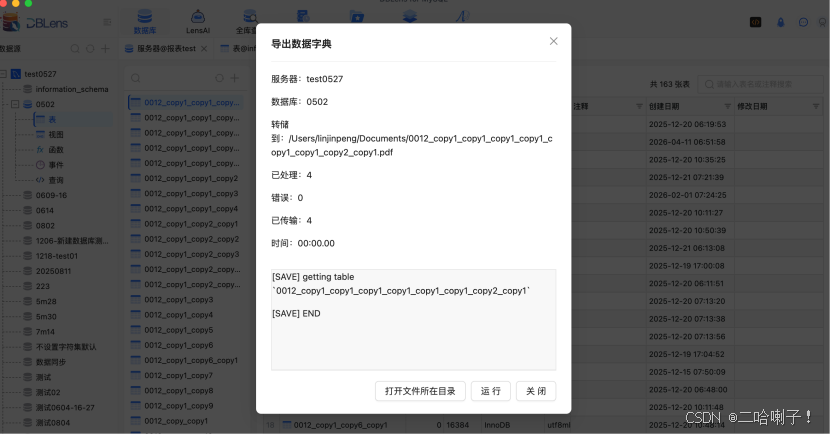Viewport: 830px width, 434px height.
Task: Select database 1218-test01 in the tree
Action: 57,256
